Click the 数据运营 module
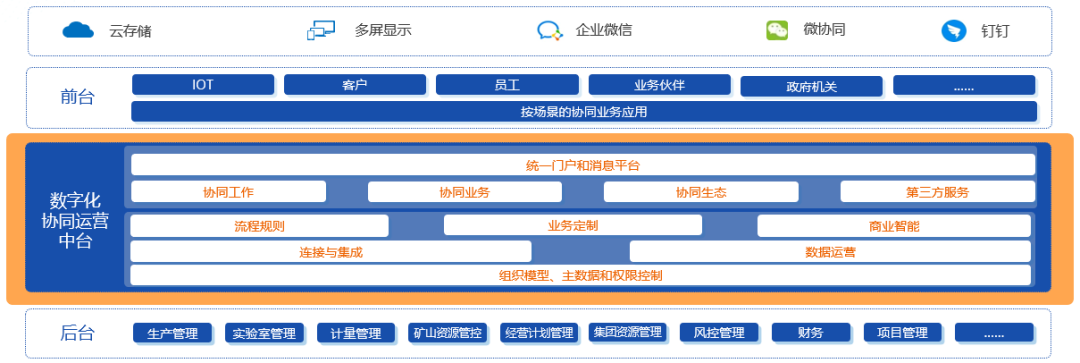The height and width of the screenshot is (363, 1080). (830, 251)
